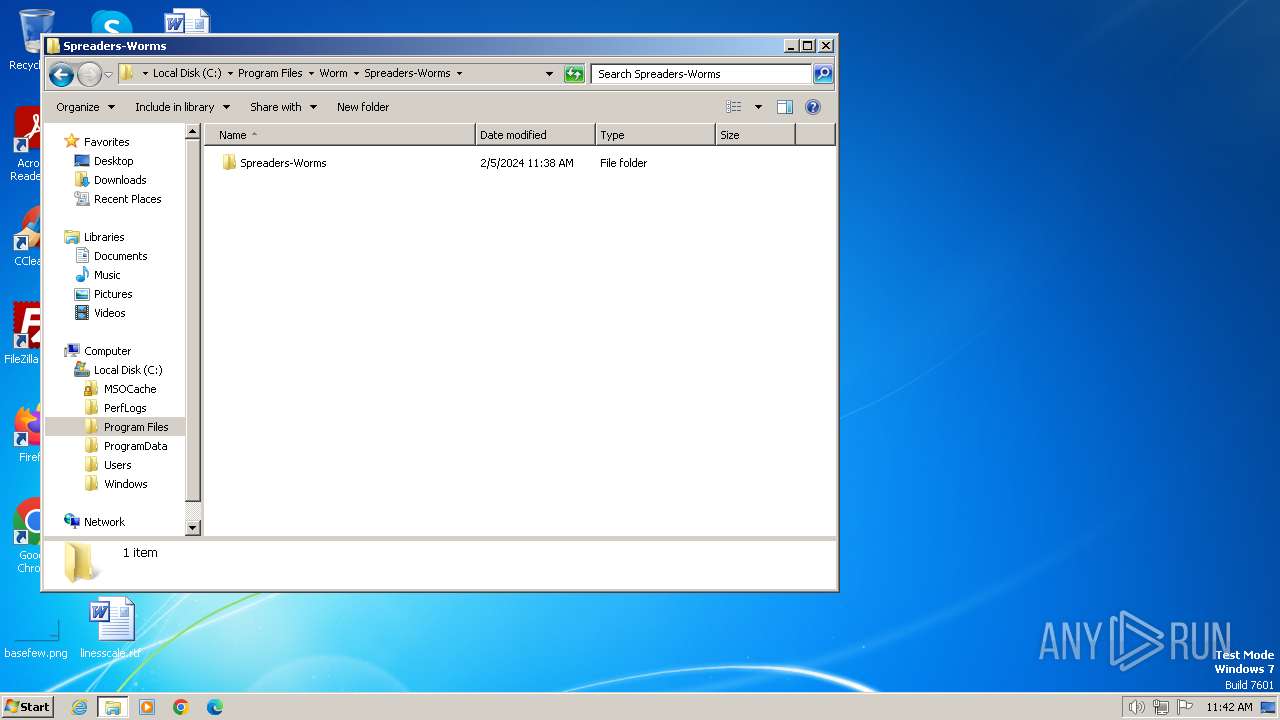Focus the Search Spreaders-Worms field
Screen dimensions: 1280x720
[x=701, y=74]
